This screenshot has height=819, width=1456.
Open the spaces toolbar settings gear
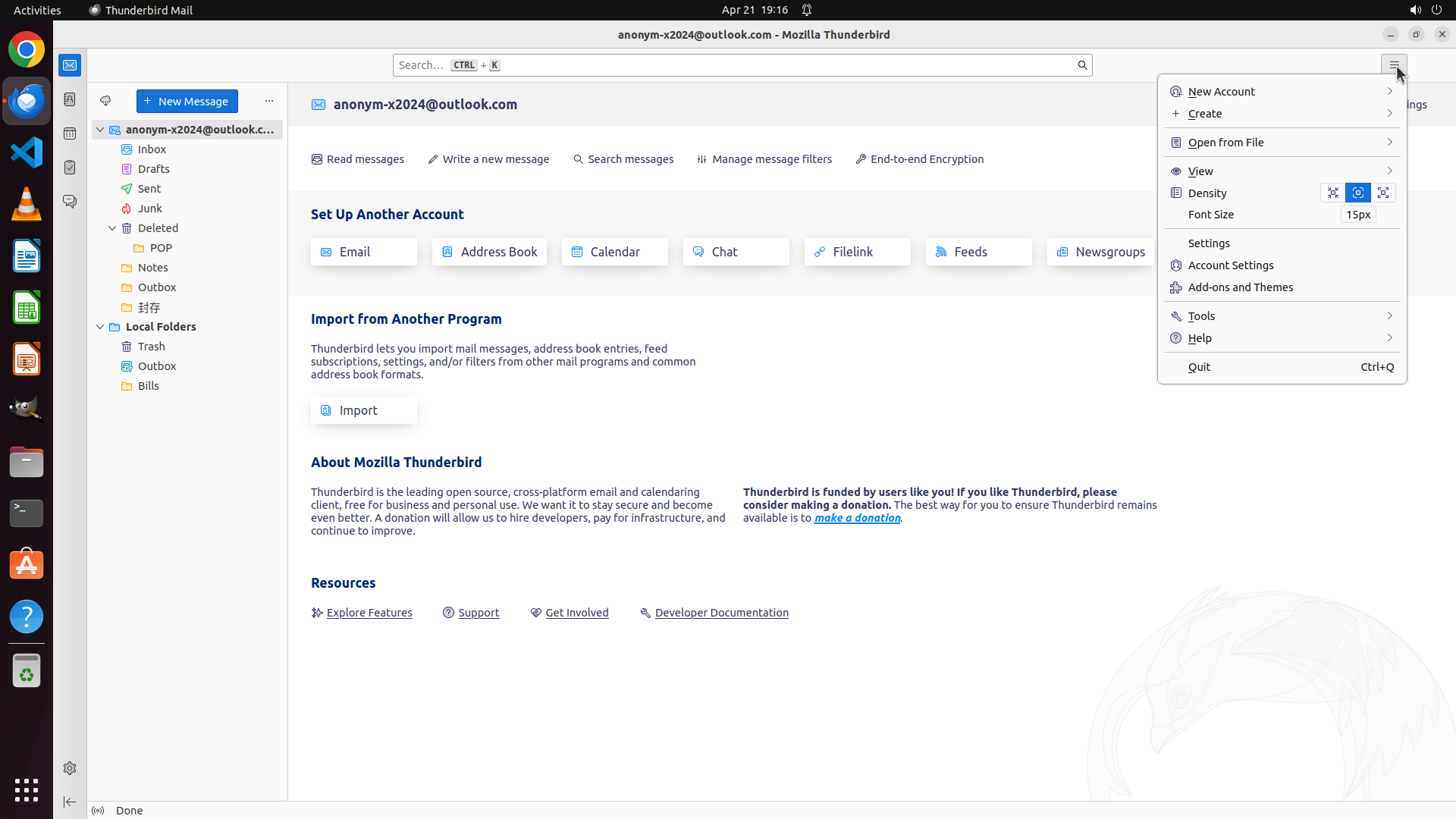click(x=70, y=768)
